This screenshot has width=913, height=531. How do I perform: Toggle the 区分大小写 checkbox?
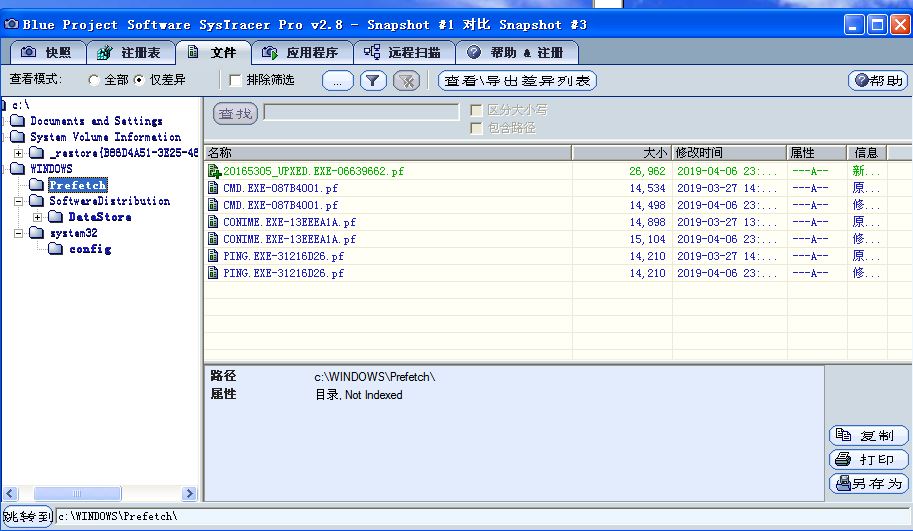[x=476, y=110]
